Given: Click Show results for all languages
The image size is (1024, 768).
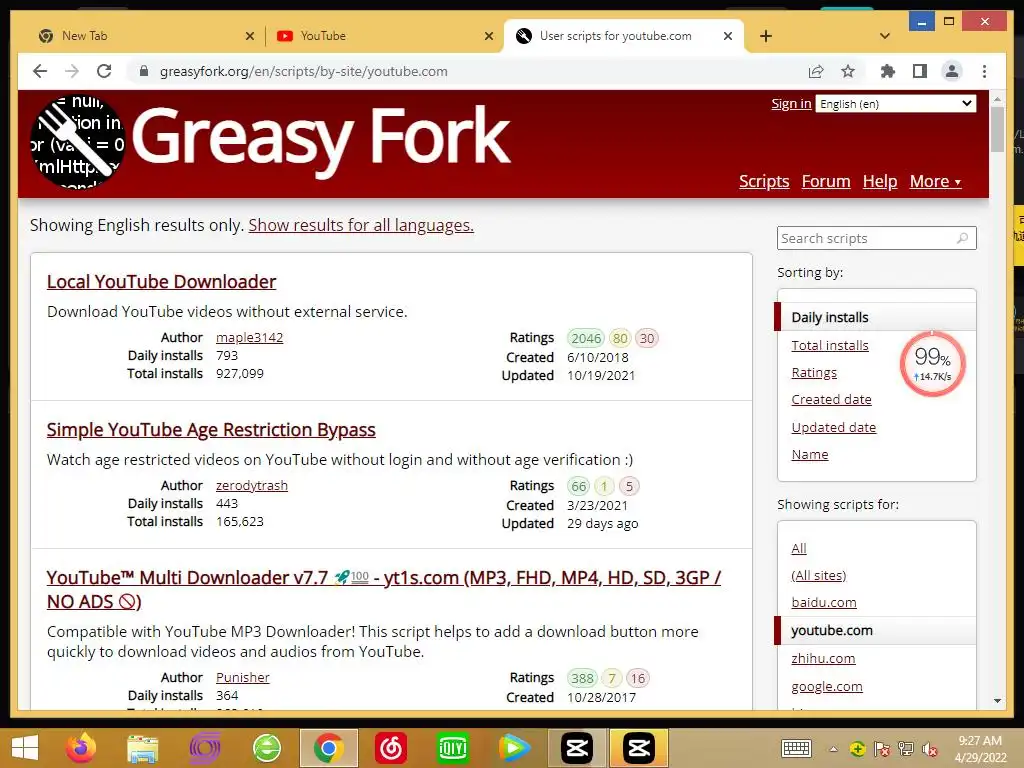Looking at the screenshot, I should [x=360, y=225].
